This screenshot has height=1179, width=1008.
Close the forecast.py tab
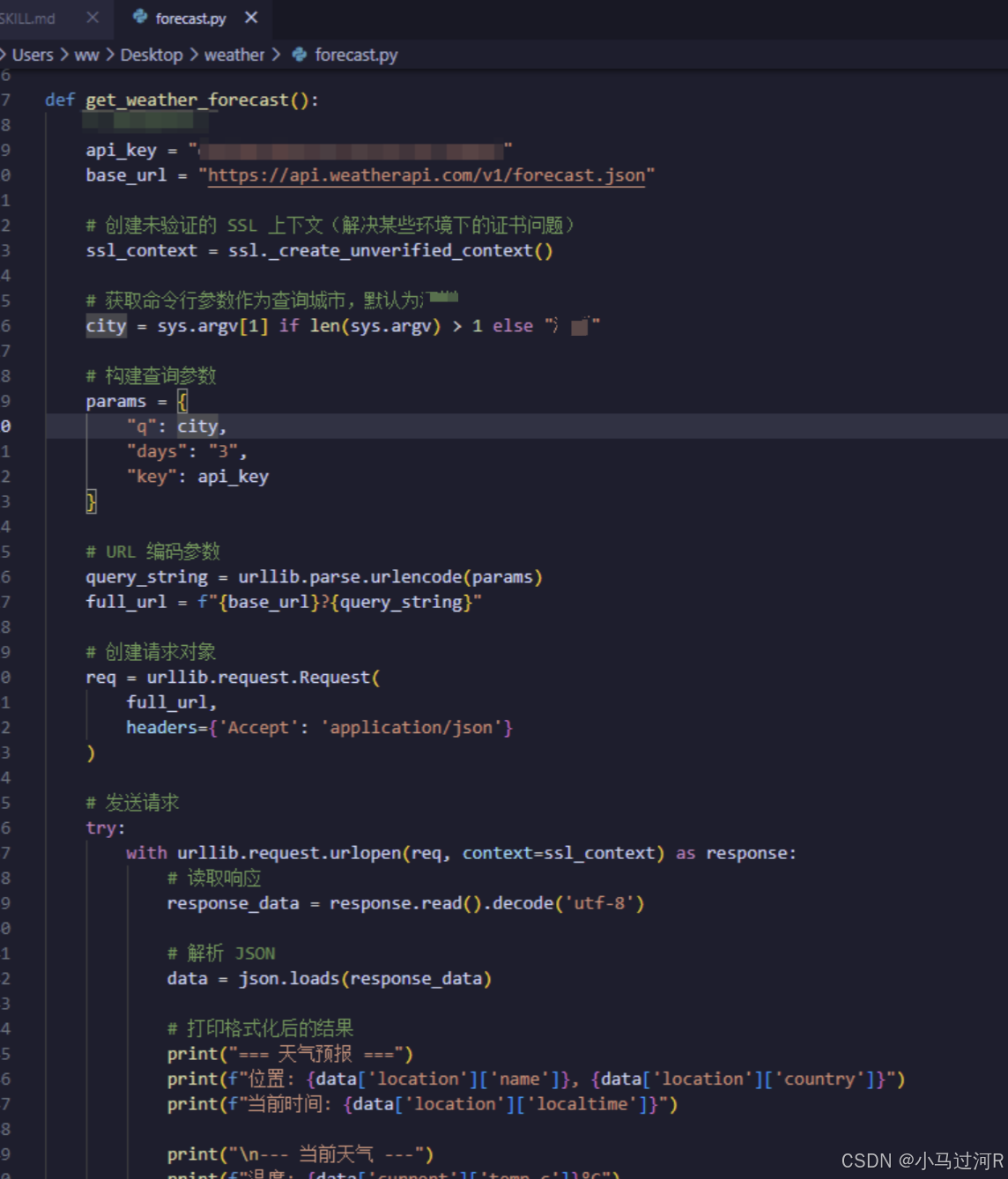(x=251, y=18)
